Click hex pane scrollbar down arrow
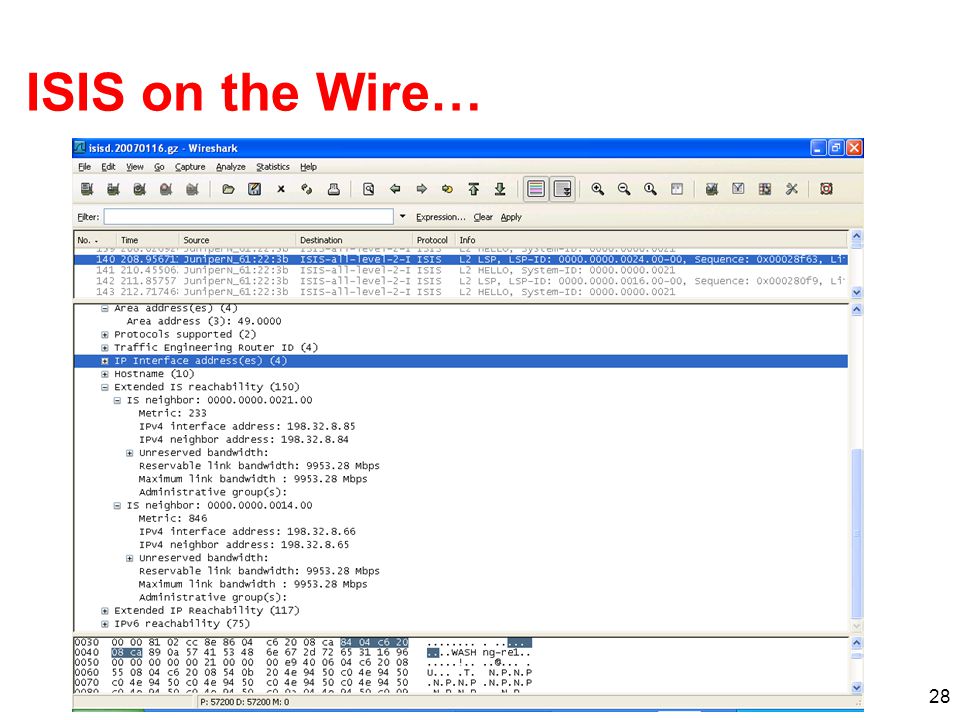 [x=857, y=688]
